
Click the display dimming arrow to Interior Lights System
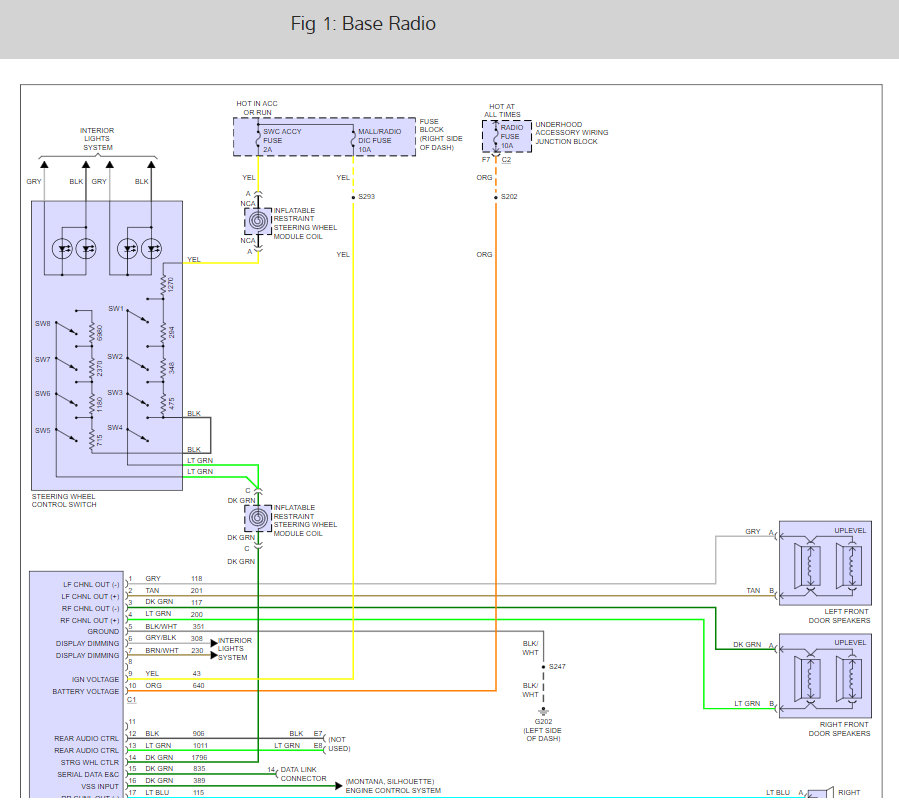coord(212,648)
